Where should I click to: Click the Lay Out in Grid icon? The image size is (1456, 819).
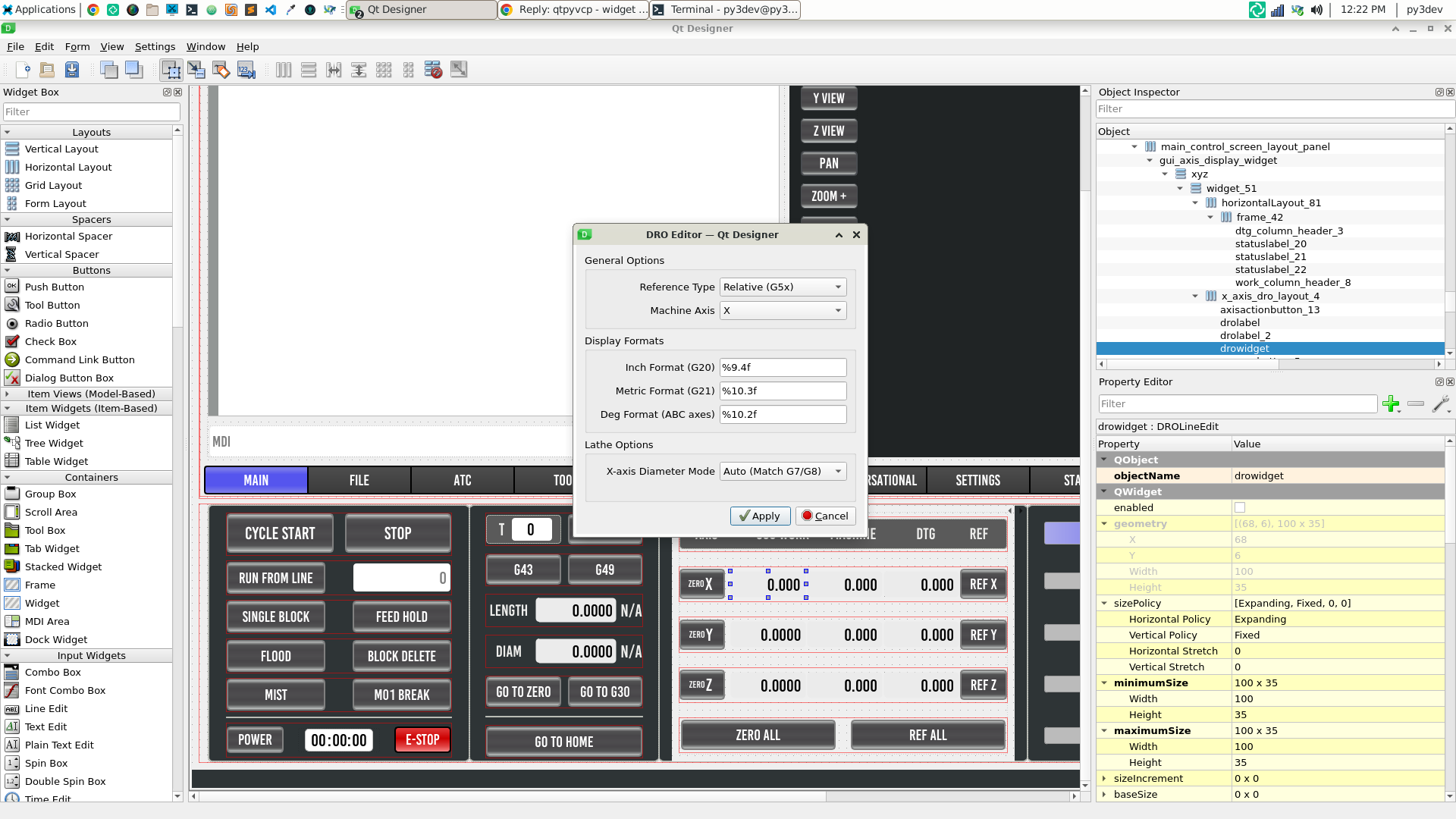[384, 70]
